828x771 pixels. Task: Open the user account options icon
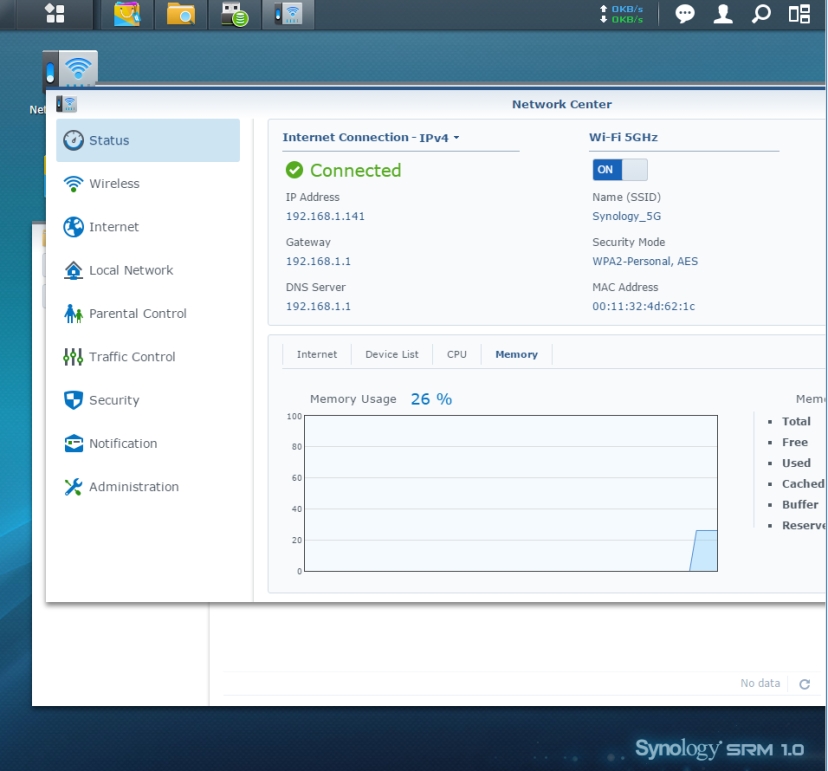(x=723, y=14)
